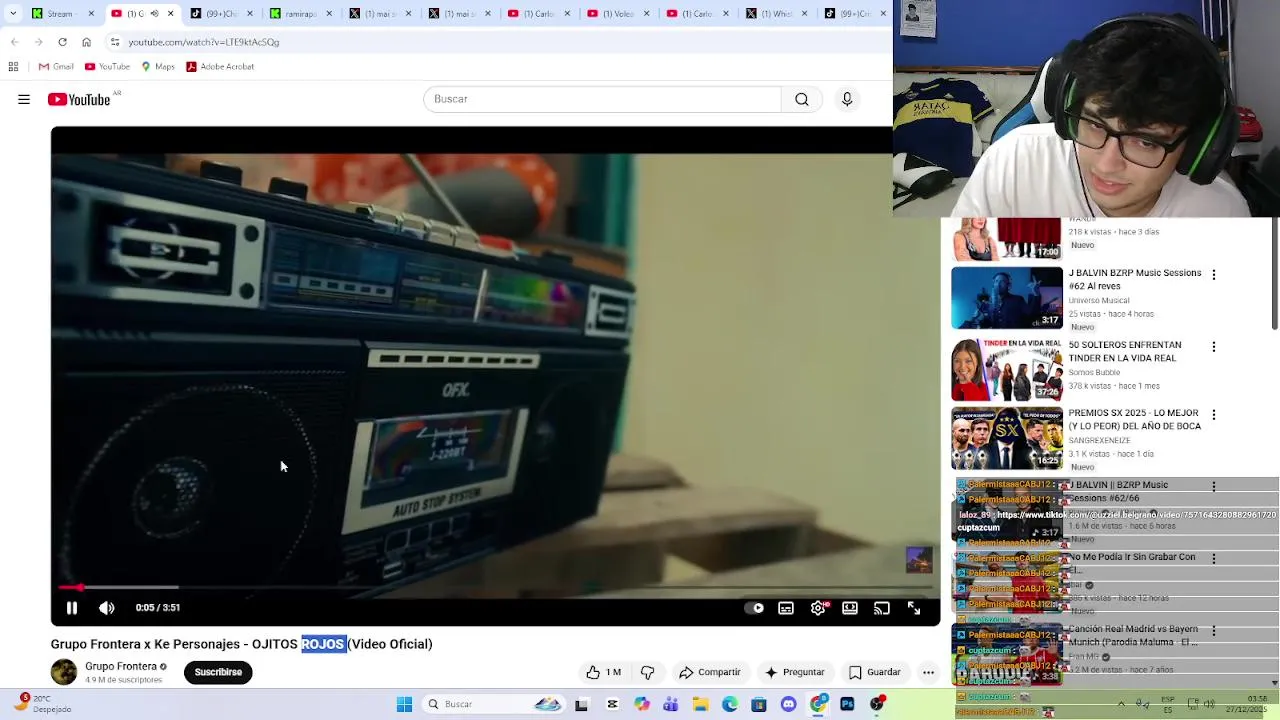The width and height of the screenshot is (1280, 720).
Task: Open the Maps bookmark
Action: (x=158, y=67)
